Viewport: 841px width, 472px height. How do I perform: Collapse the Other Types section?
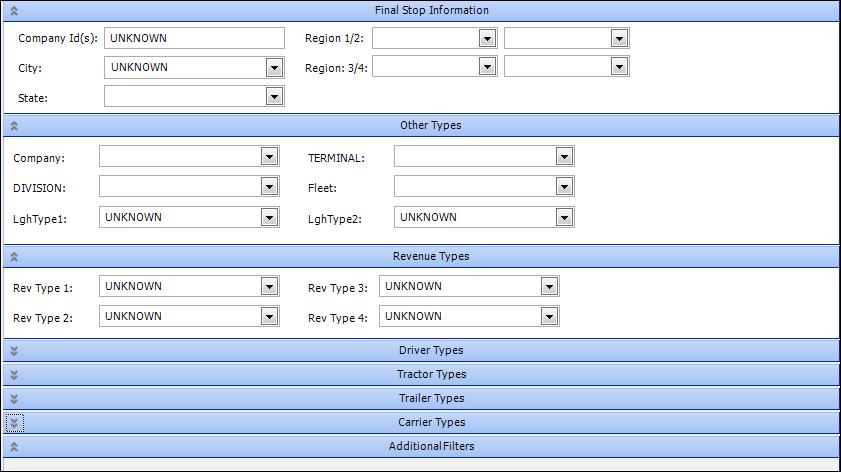[14, 126]
